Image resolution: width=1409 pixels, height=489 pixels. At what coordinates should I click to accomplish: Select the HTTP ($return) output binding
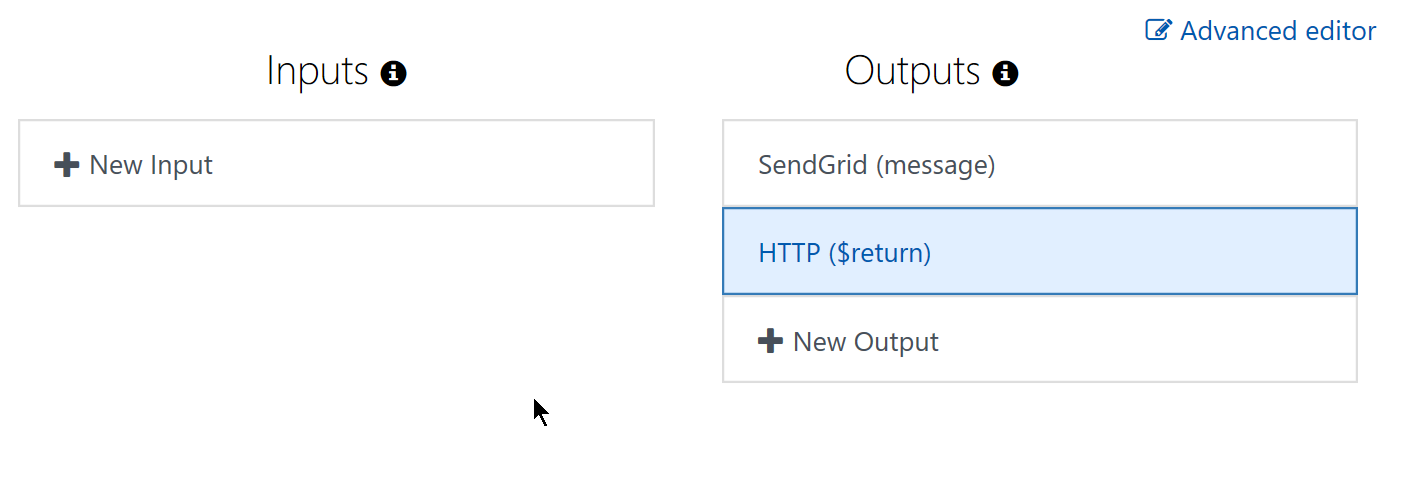1040,252
